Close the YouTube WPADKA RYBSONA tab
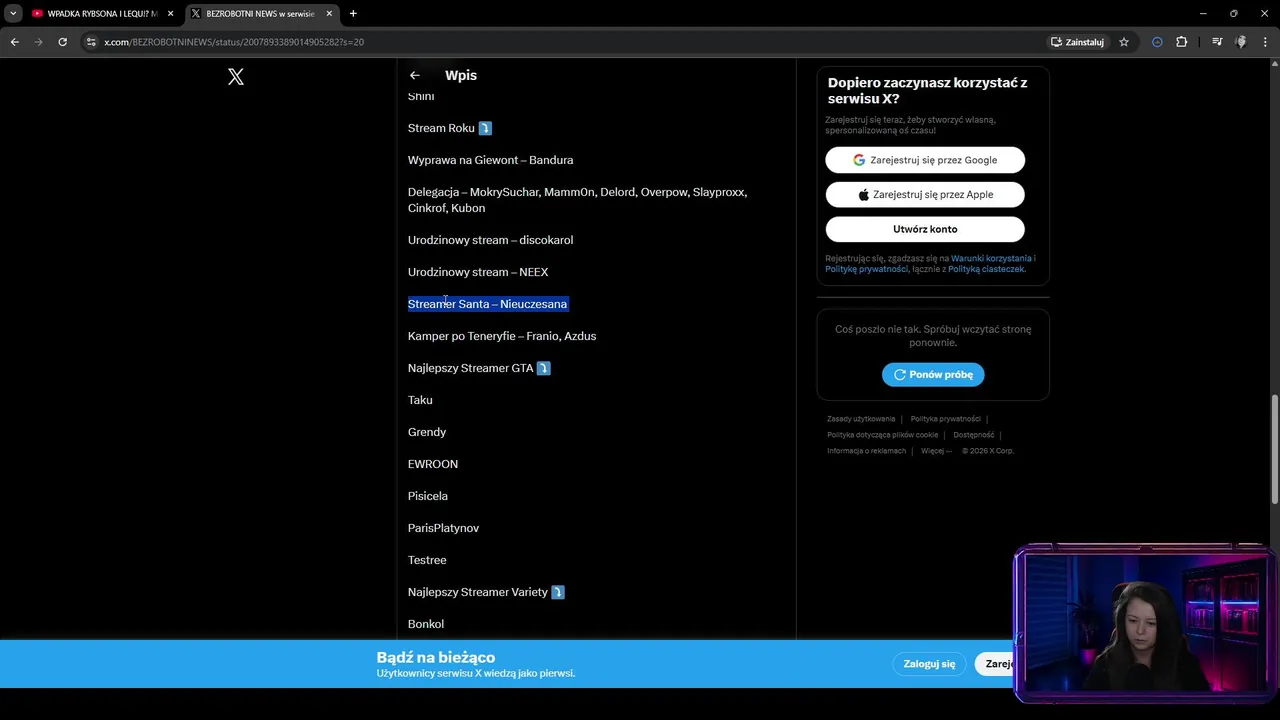Screen dimensions: 1280x720 click(170, 14)
